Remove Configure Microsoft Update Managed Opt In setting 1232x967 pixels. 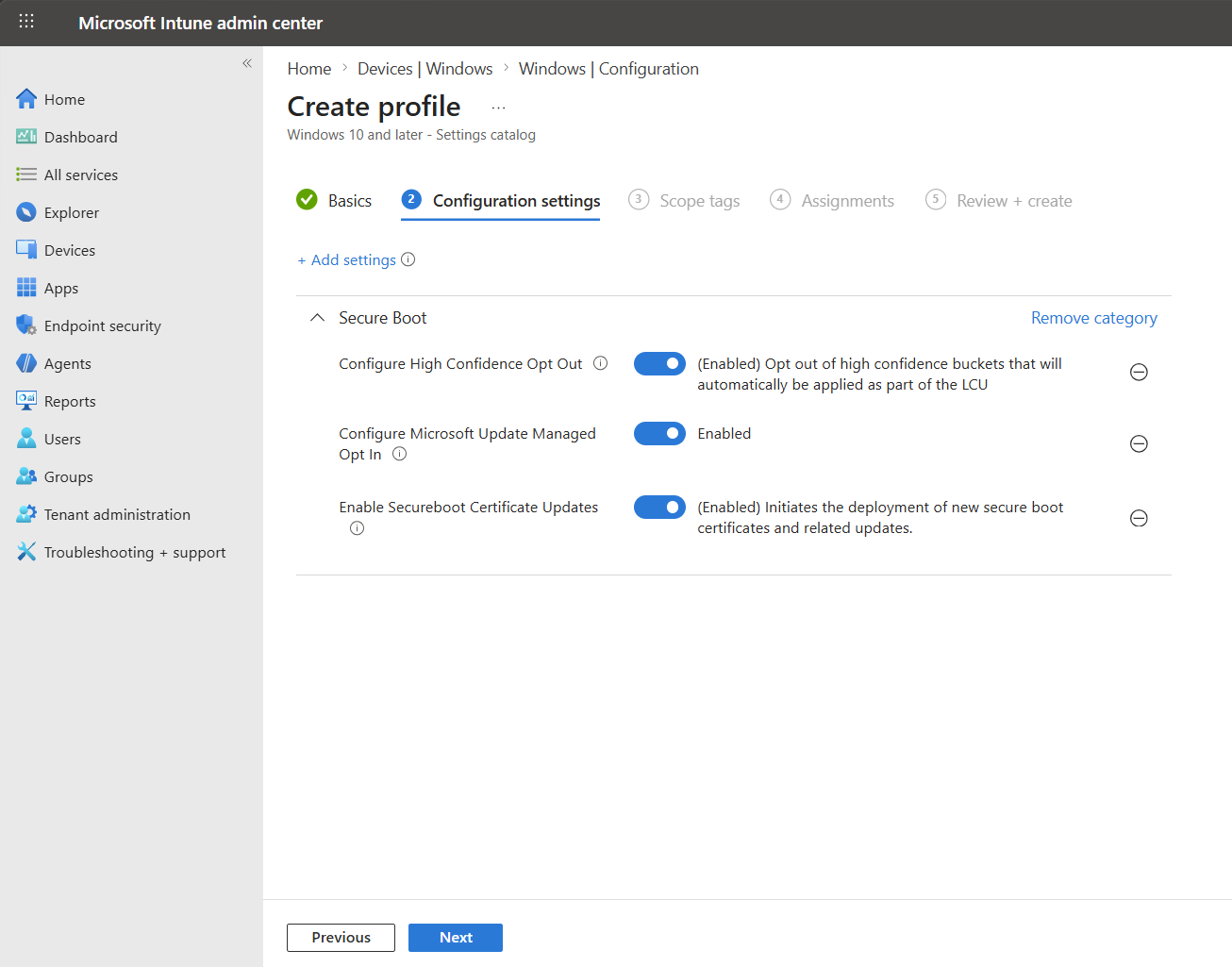pos(1139,443)
